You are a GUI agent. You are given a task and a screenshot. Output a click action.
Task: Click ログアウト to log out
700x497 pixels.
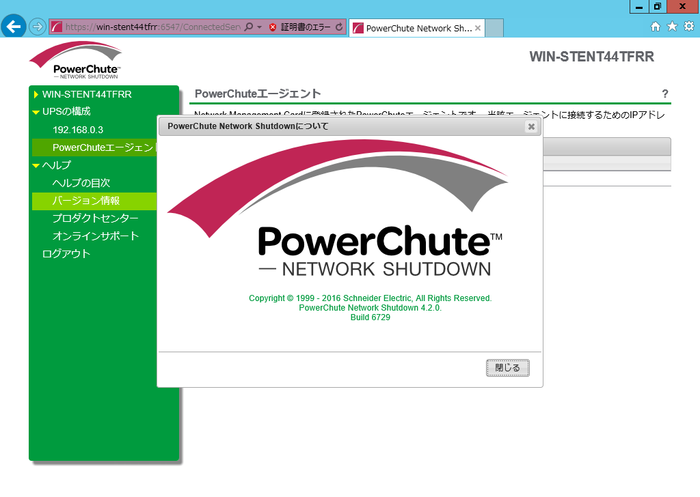(x=66, y=254)
